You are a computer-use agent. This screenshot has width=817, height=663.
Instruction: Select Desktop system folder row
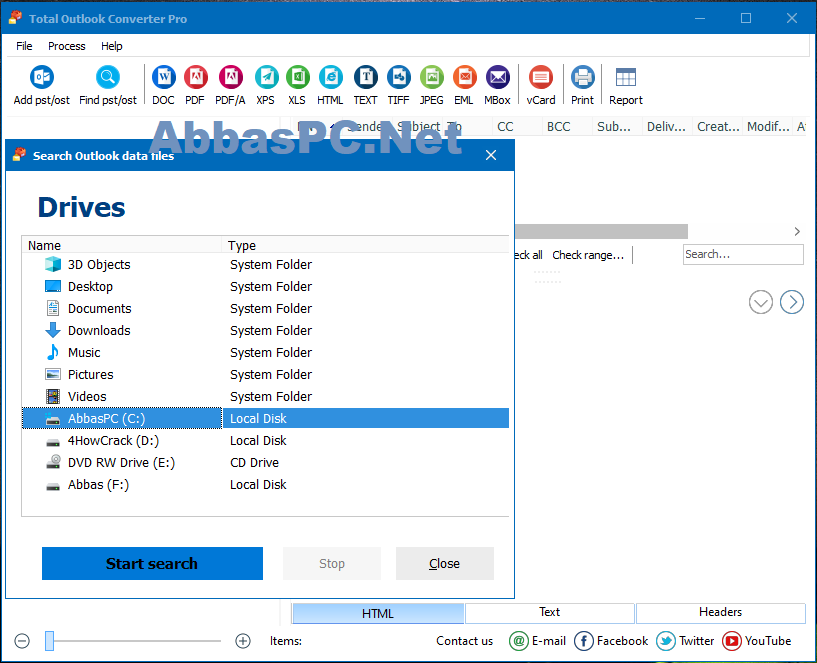coord(265,287)
